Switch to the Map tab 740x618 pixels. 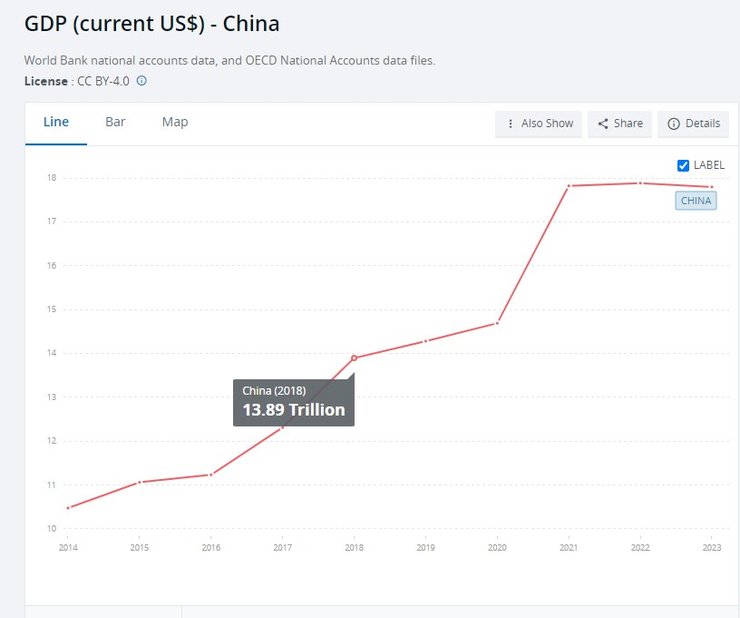click(x=175, y=122)
